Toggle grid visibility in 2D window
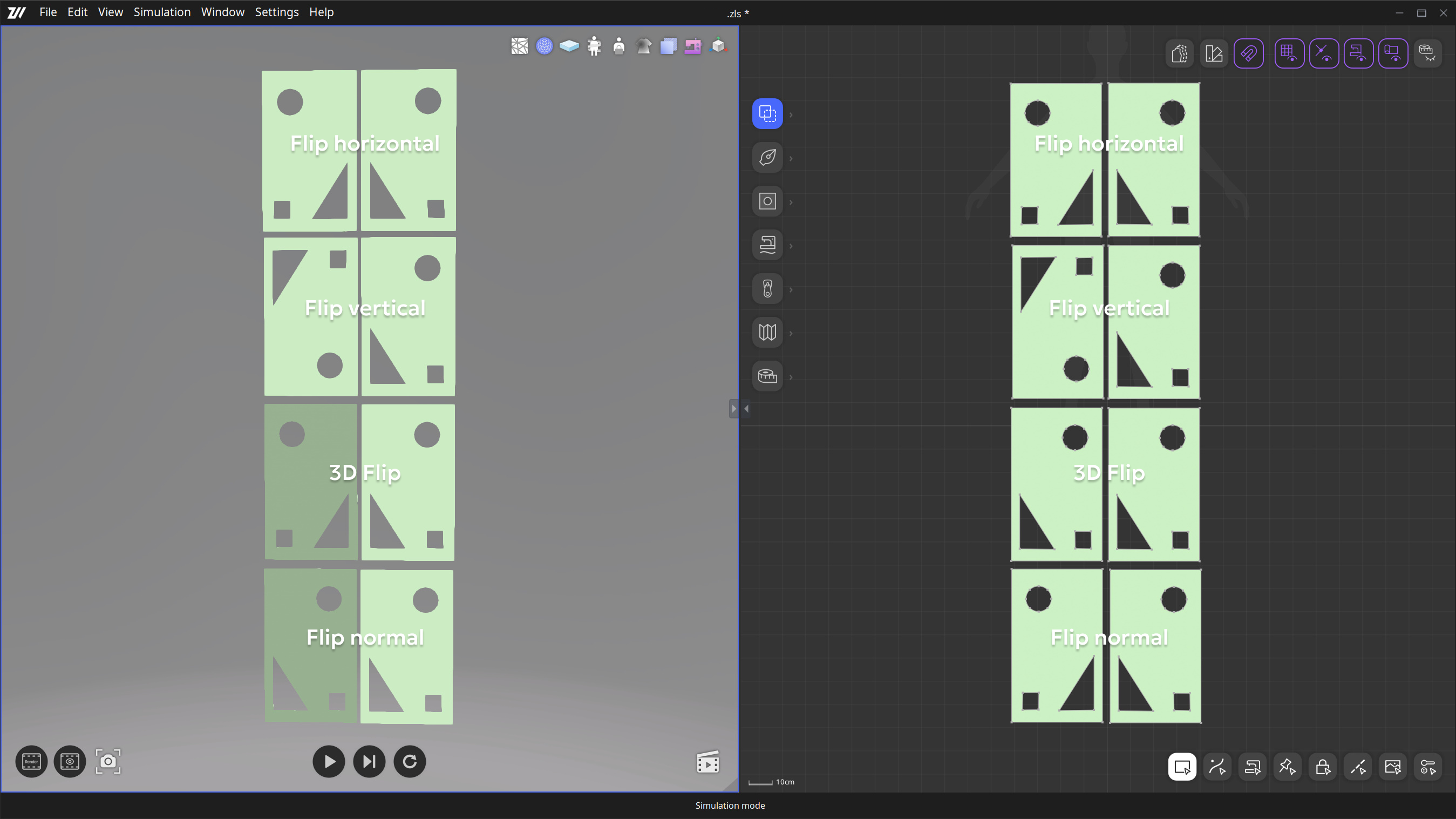 pos(1289,54)
